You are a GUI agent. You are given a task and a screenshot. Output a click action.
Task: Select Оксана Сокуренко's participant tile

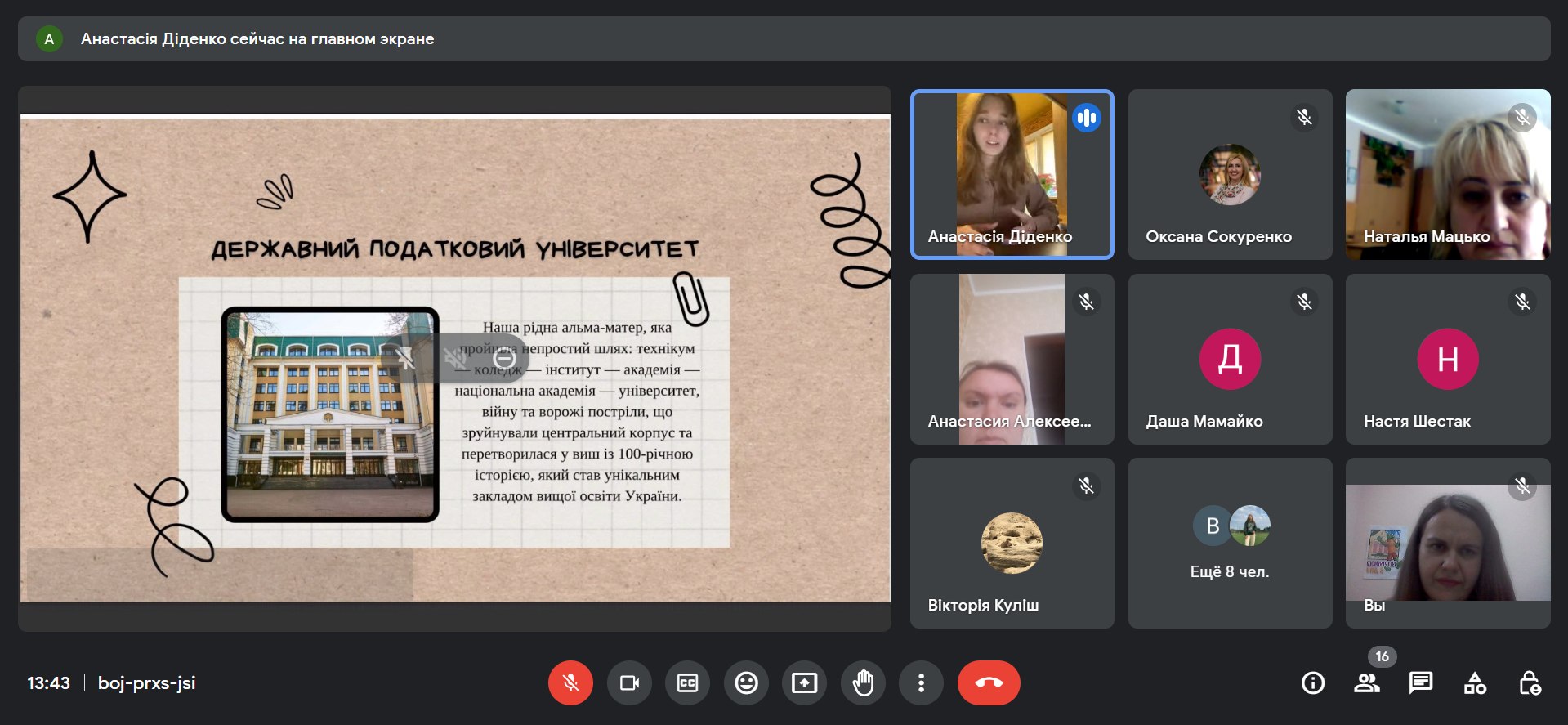click(1230, 174)
